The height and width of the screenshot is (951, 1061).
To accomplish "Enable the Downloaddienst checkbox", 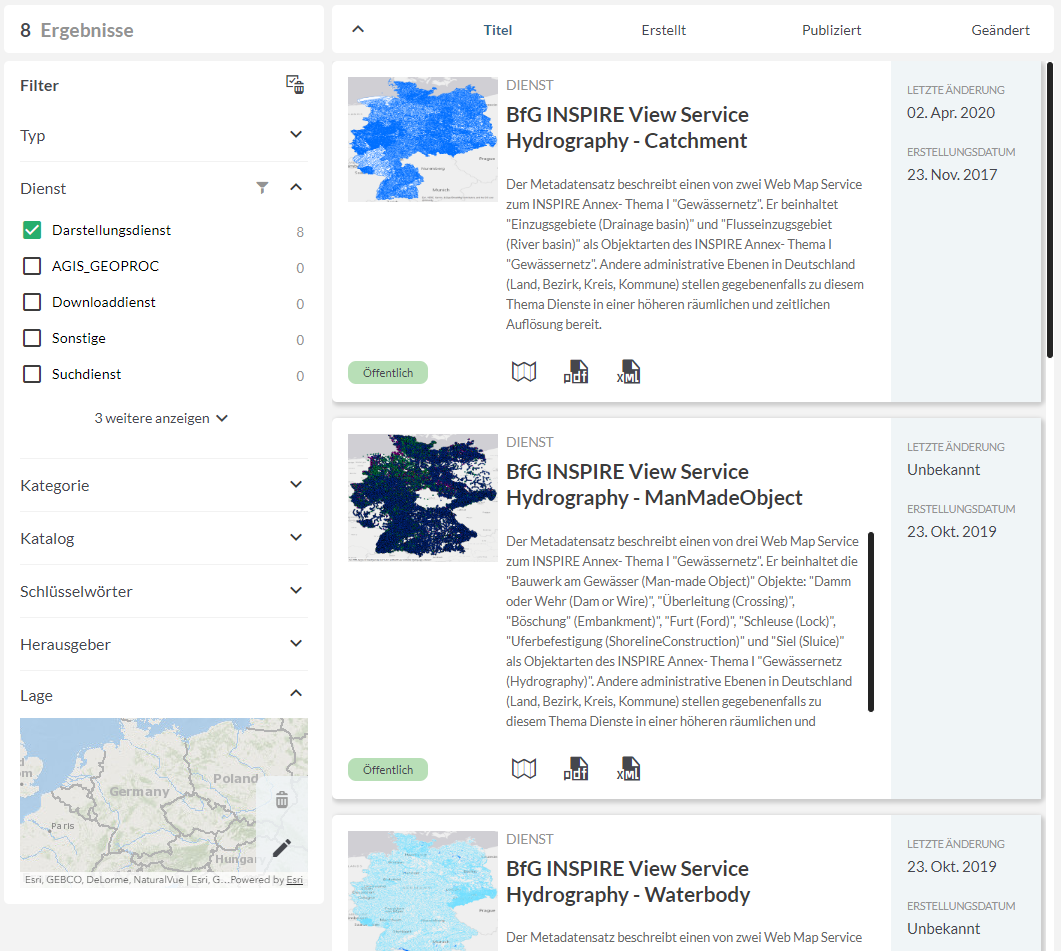I will [x=32, y=302].
